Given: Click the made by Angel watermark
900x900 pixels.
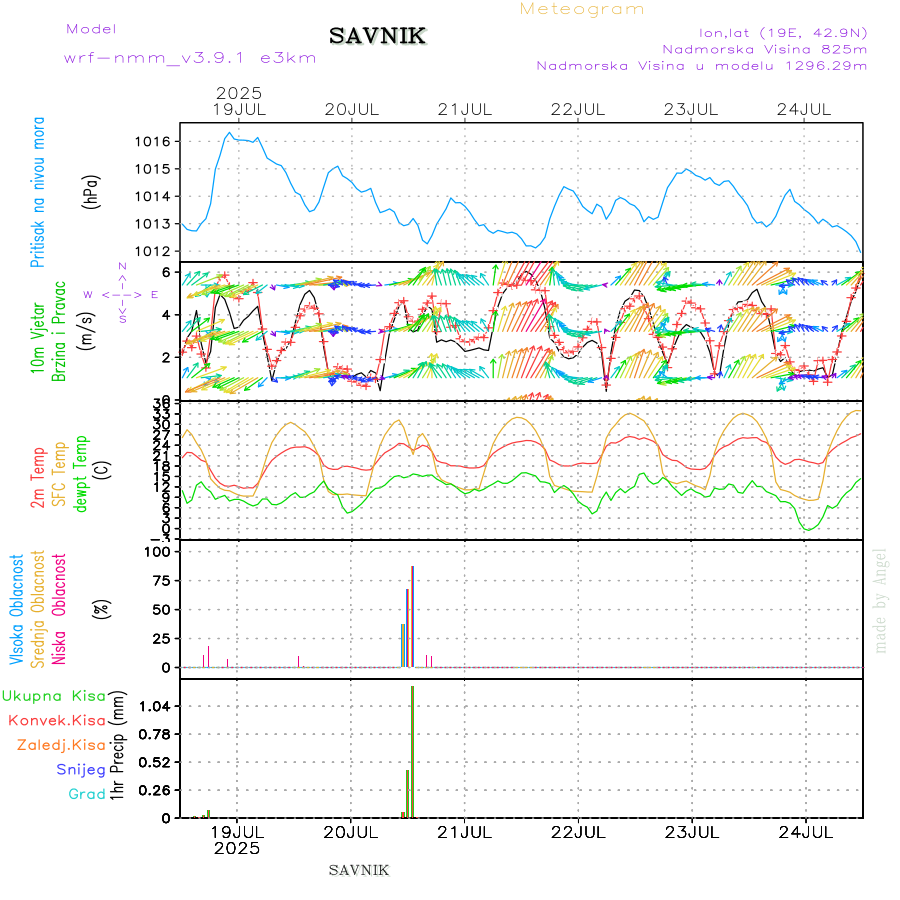Looking at the screenshot, I should tap(880, 600).
